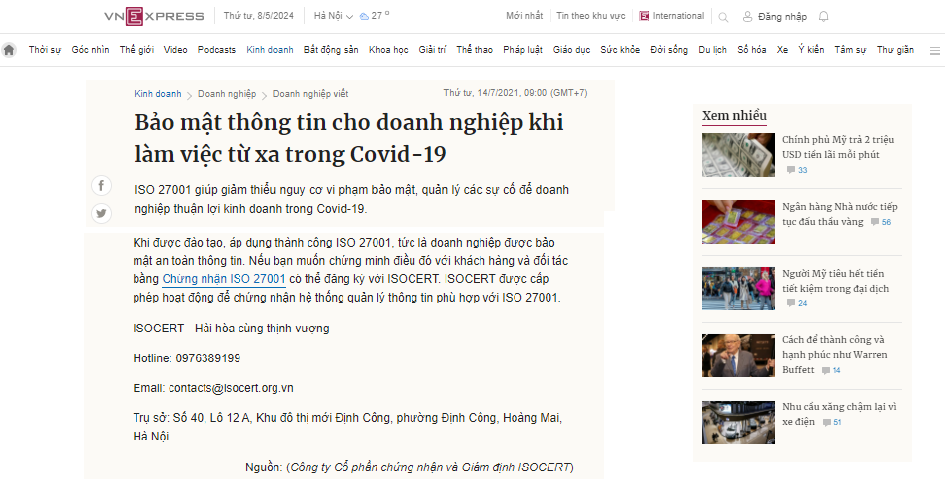Open the Kinh doanh menu section

point(270,50)
